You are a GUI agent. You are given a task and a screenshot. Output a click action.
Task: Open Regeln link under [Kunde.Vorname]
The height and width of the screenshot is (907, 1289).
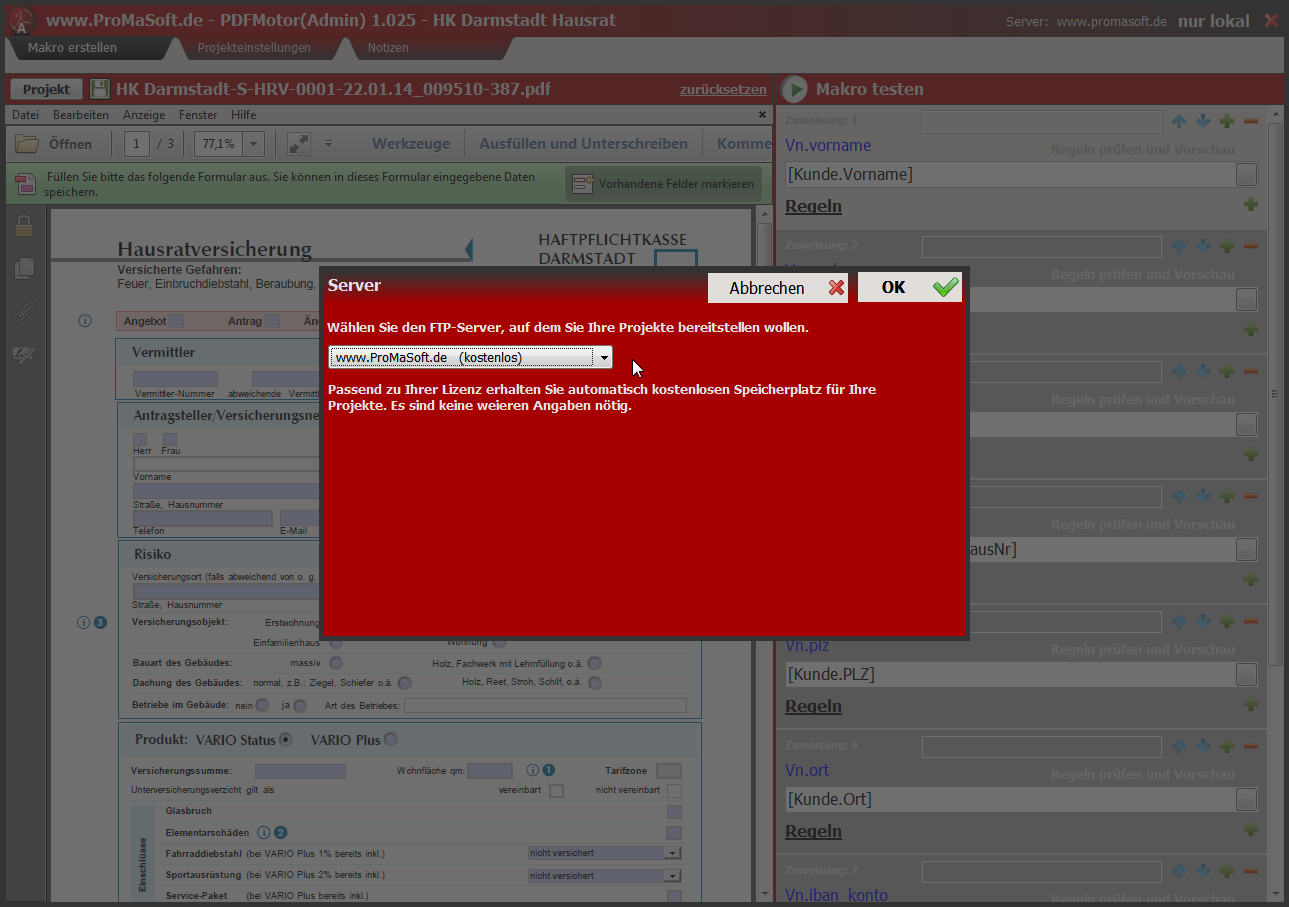tap(813, 206)
